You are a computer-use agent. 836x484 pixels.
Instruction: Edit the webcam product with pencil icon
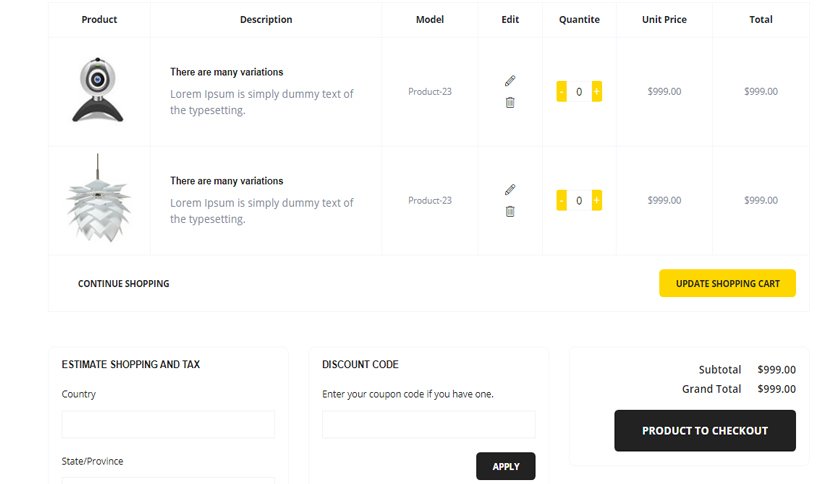pyautogui.click(x=510, y=80)
